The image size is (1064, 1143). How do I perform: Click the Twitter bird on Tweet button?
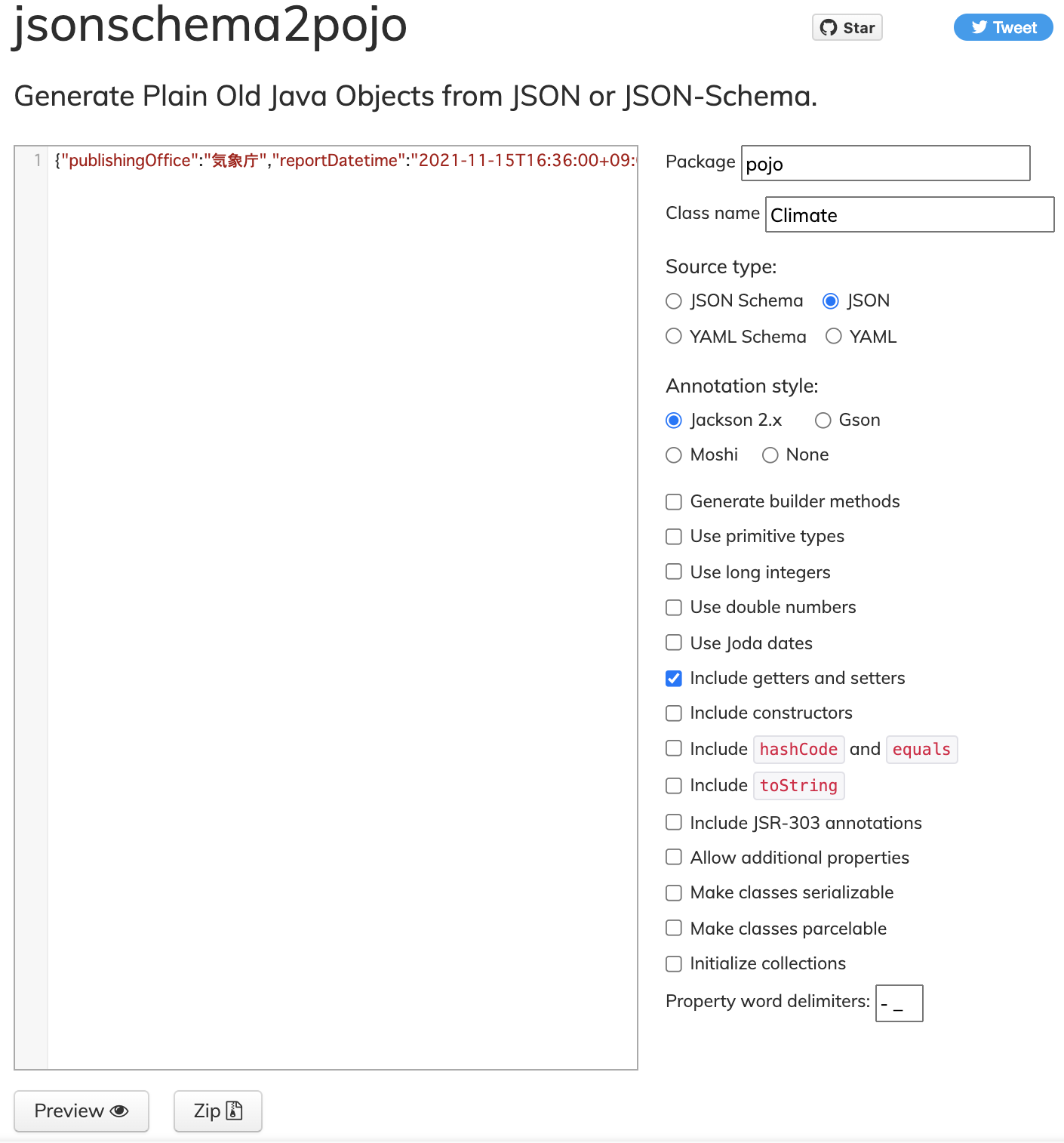pos(979,27)
